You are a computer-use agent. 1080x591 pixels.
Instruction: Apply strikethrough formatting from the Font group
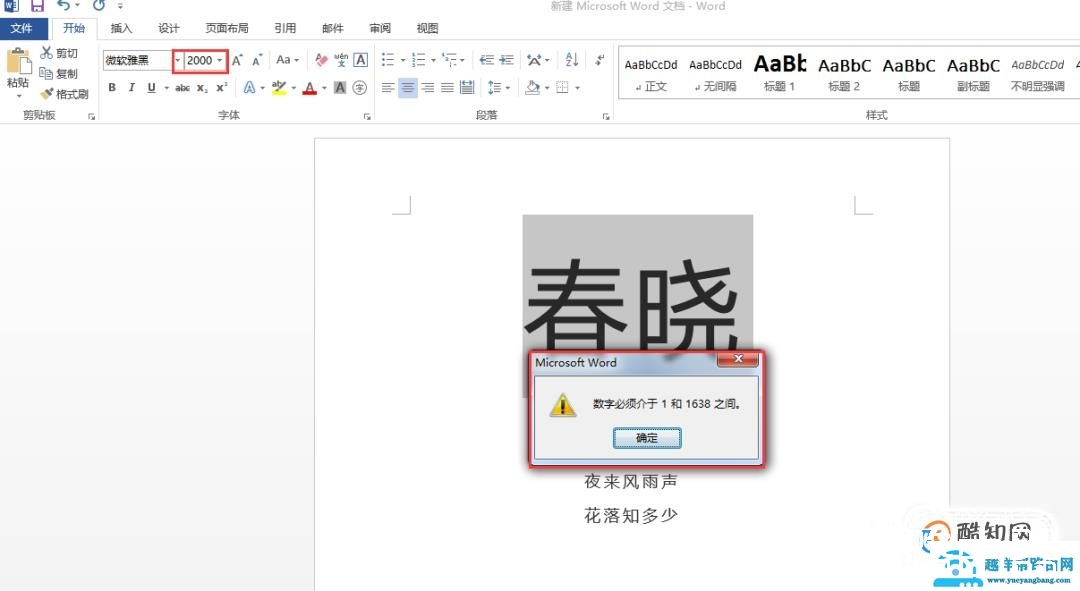pyautogui.click(x=183, y=88)
